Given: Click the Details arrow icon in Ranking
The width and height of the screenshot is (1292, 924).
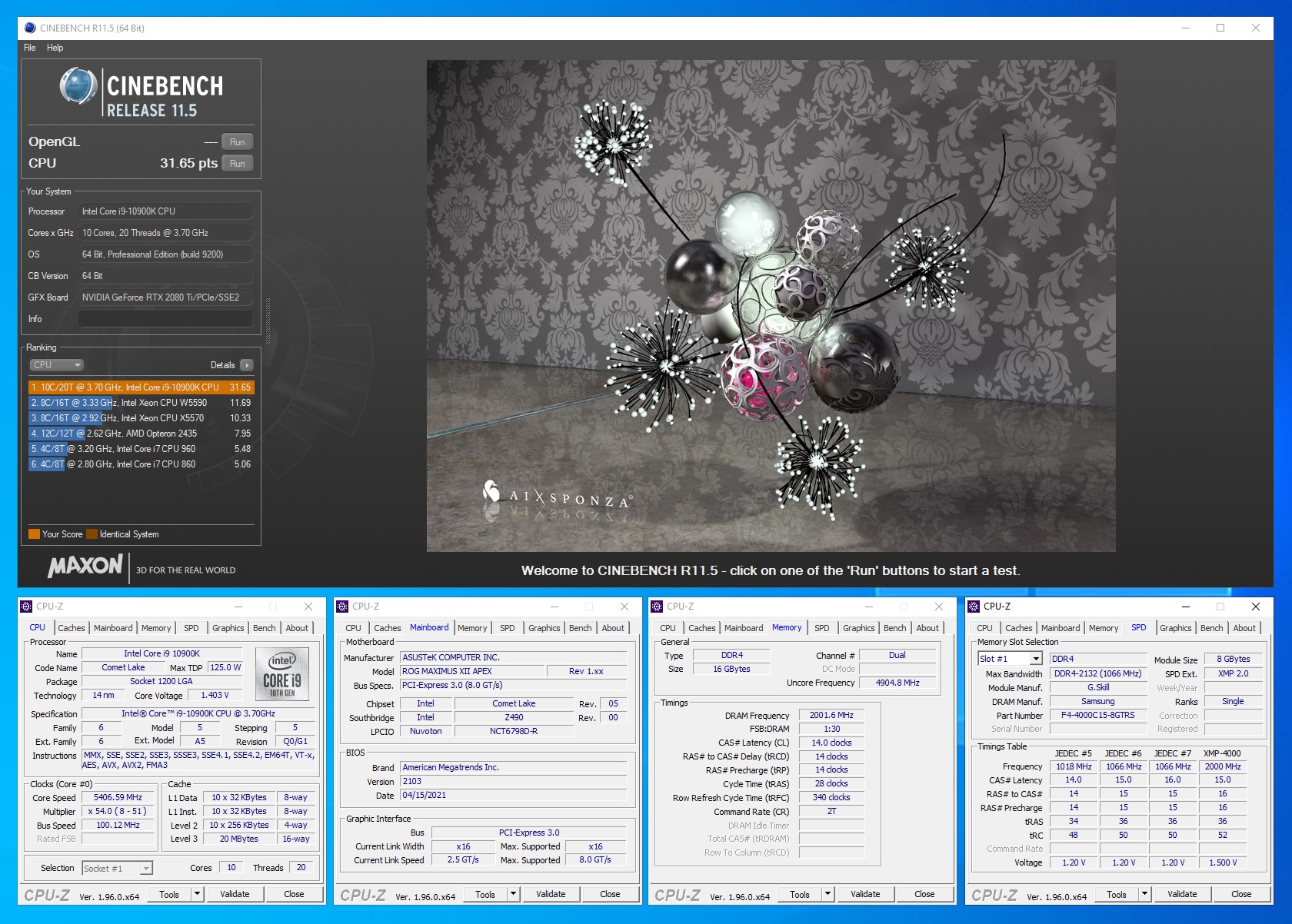Looking at the screenshot, I should point(246,365).
